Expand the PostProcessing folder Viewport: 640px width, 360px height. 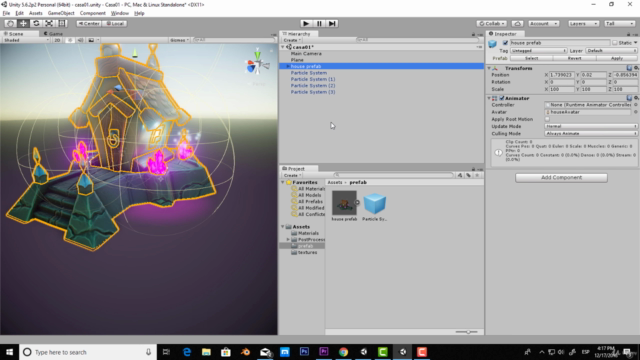pos(288,240)
